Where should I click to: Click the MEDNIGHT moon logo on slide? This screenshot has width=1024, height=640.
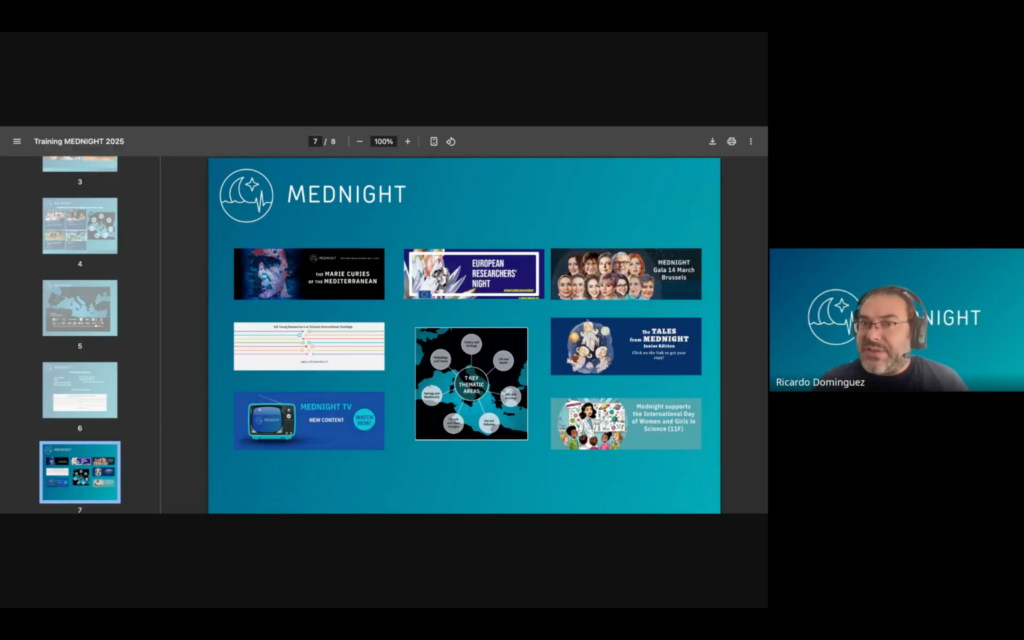pyautogui.click(x=246, y=195)
